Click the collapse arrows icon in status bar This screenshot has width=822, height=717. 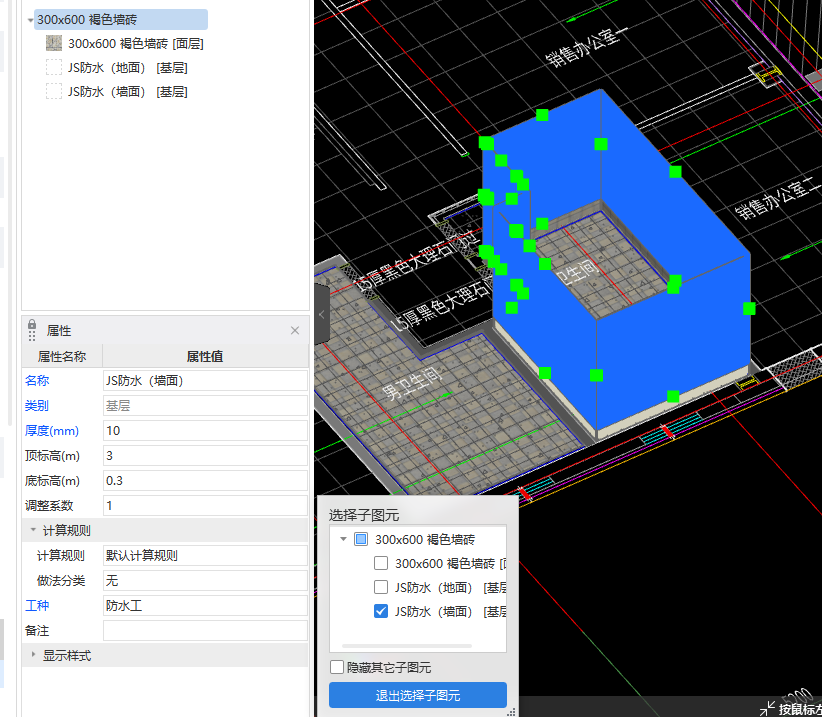click(766, 708)
